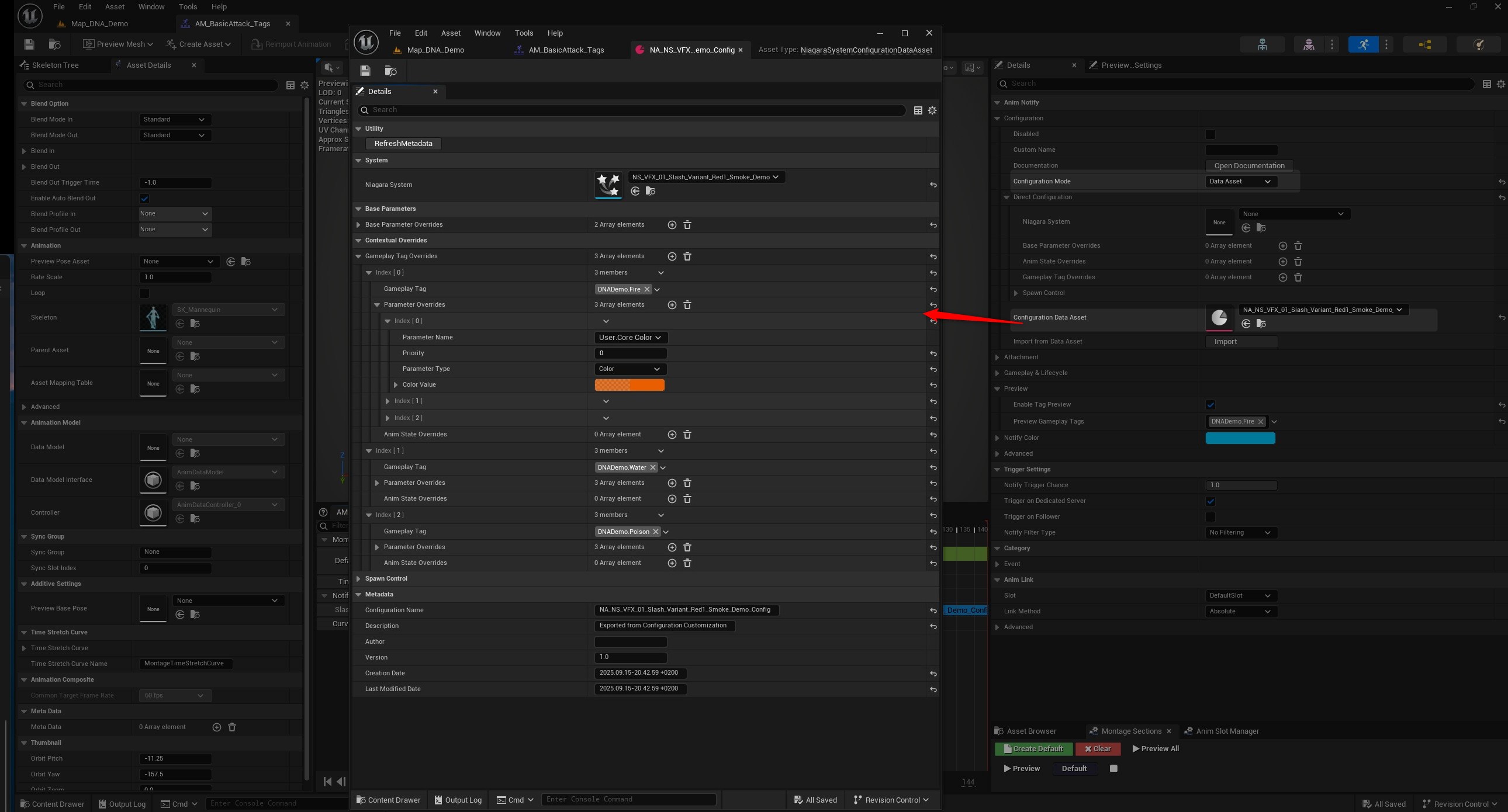The width and height of the screenshot is (1508, 812).
Task: Enable the Loop checkbox
Action: click(x=144, y=293)
